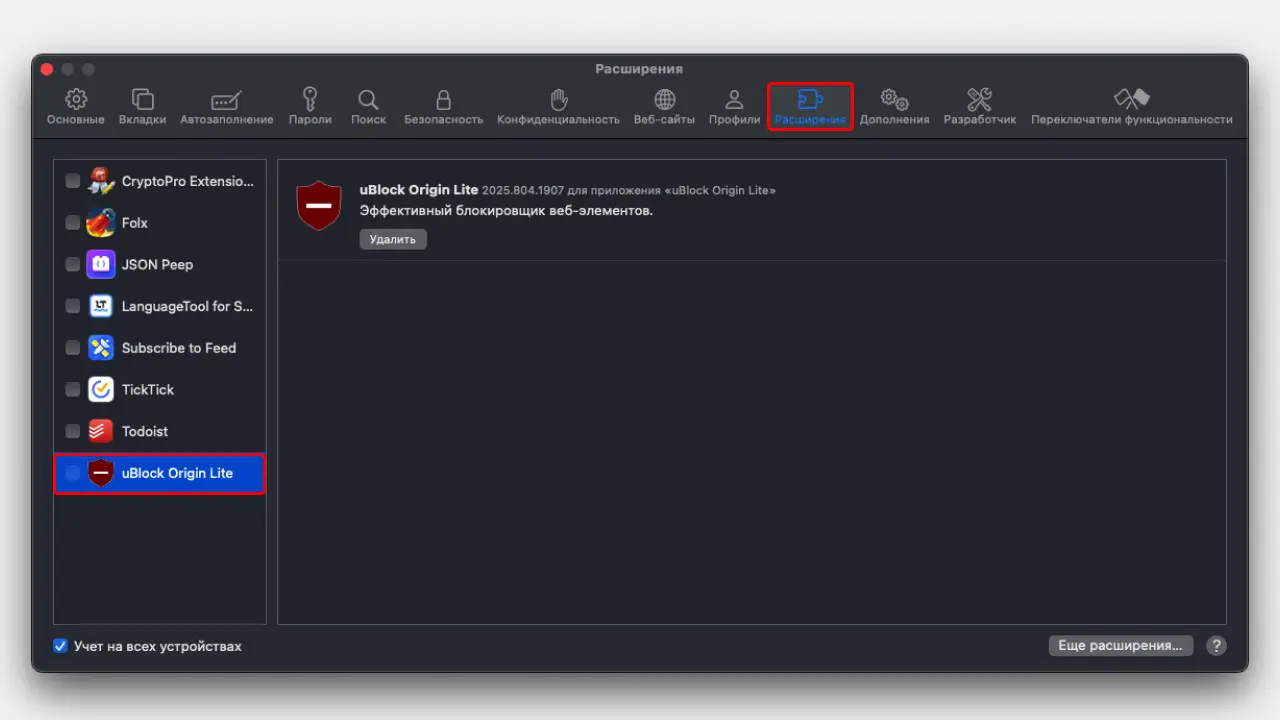
Task: Select the JSON Peep icon
Action: (x=101, y=265)
